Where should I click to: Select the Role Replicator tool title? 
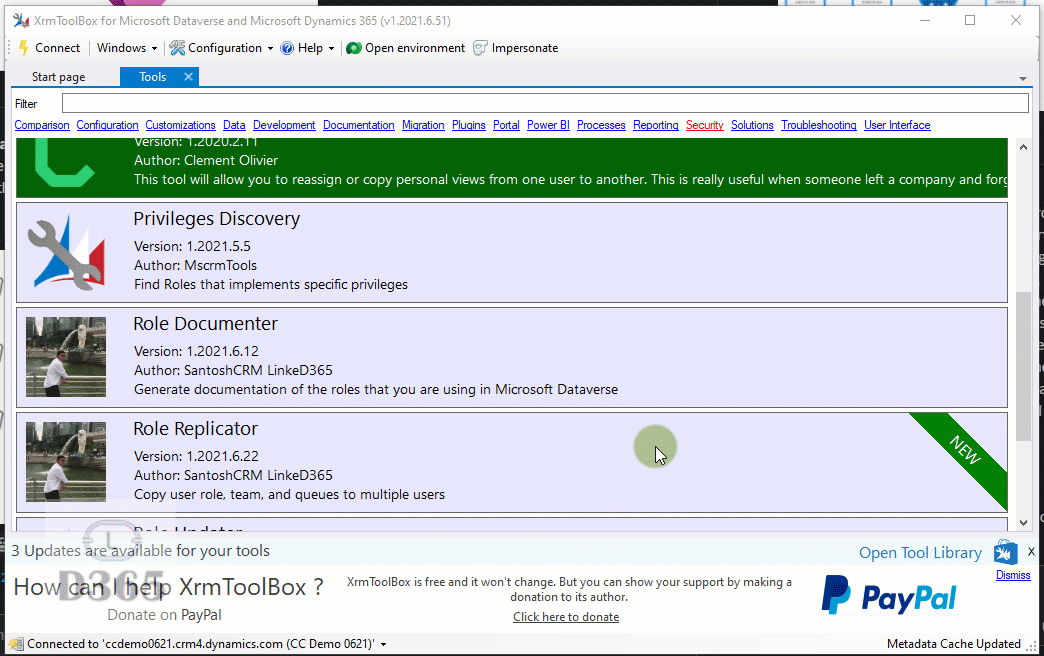(x=195, y=429)
